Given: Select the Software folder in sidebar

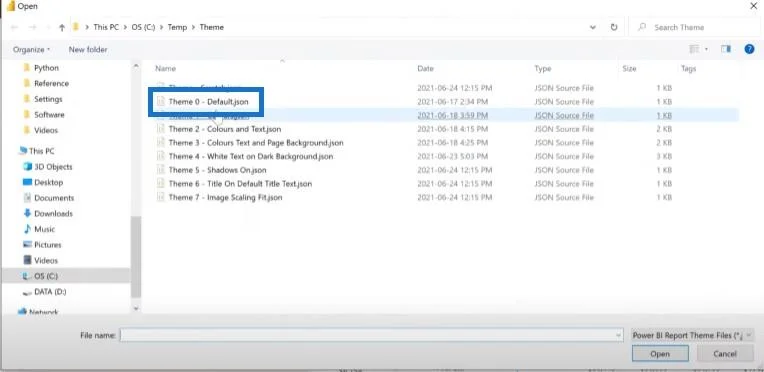Looking at the screenshot, I should 49,115.
